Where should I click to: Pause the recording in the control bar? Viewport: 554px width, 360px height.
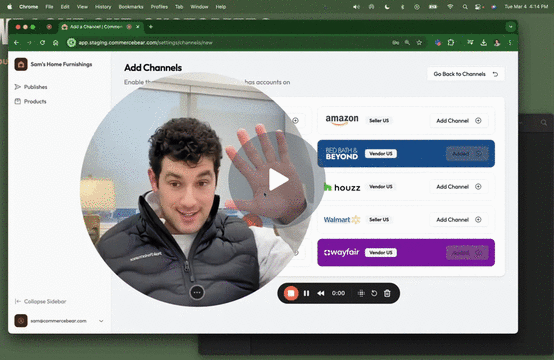tap(306, 293)
